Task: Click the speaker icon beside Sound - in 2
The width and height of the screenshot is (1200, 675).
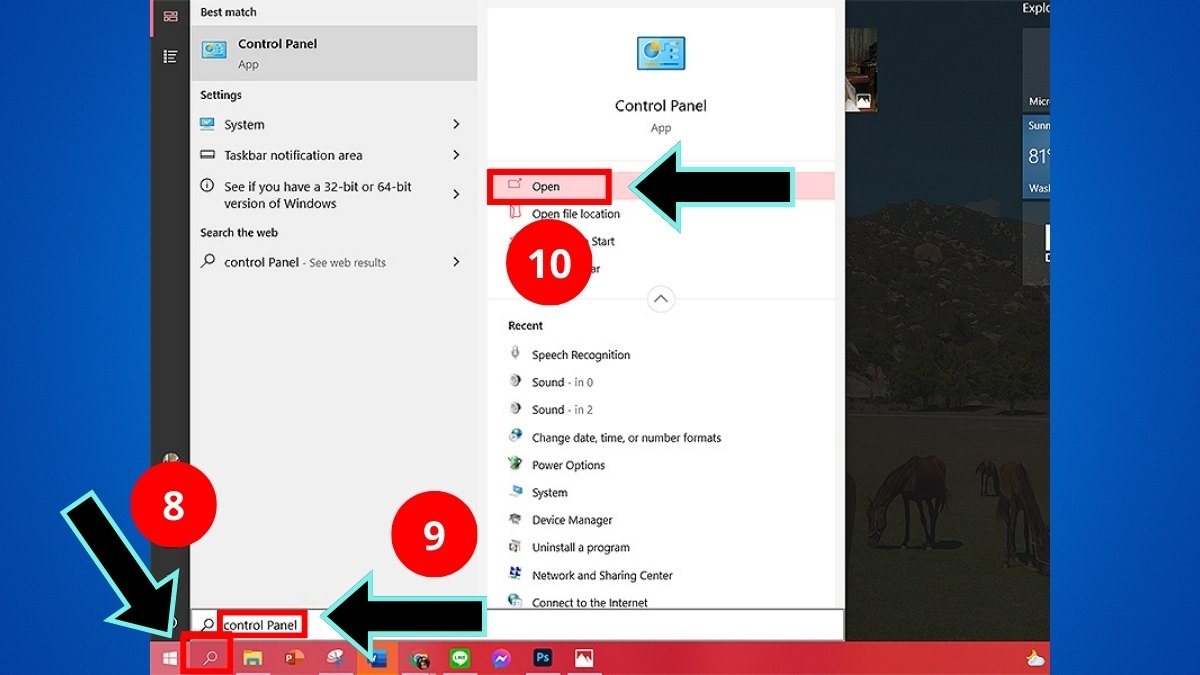Action: pyautogui.click(x=515, y=409)
